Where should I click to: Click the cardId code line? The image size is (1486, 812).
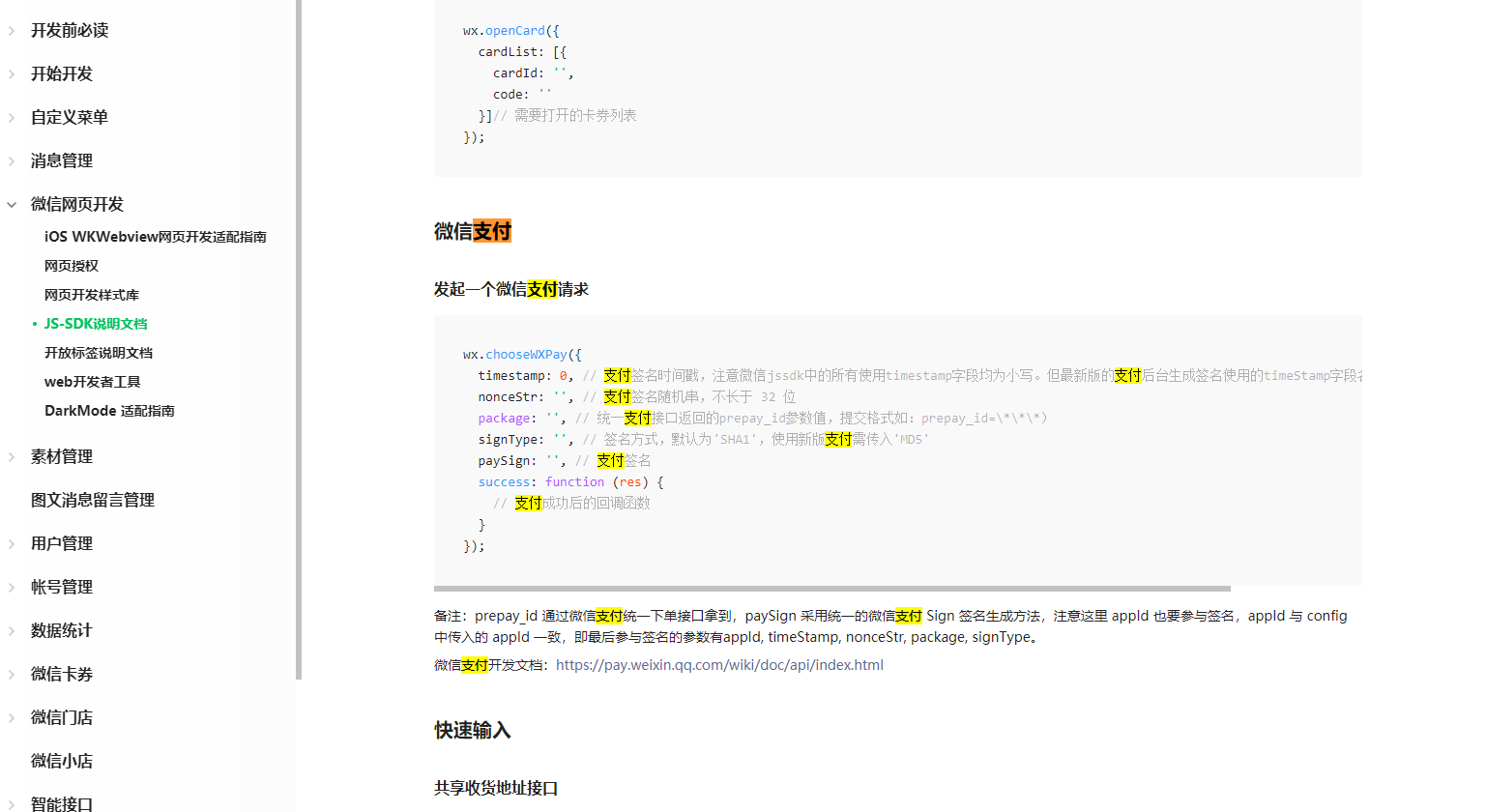click(534, 73)
